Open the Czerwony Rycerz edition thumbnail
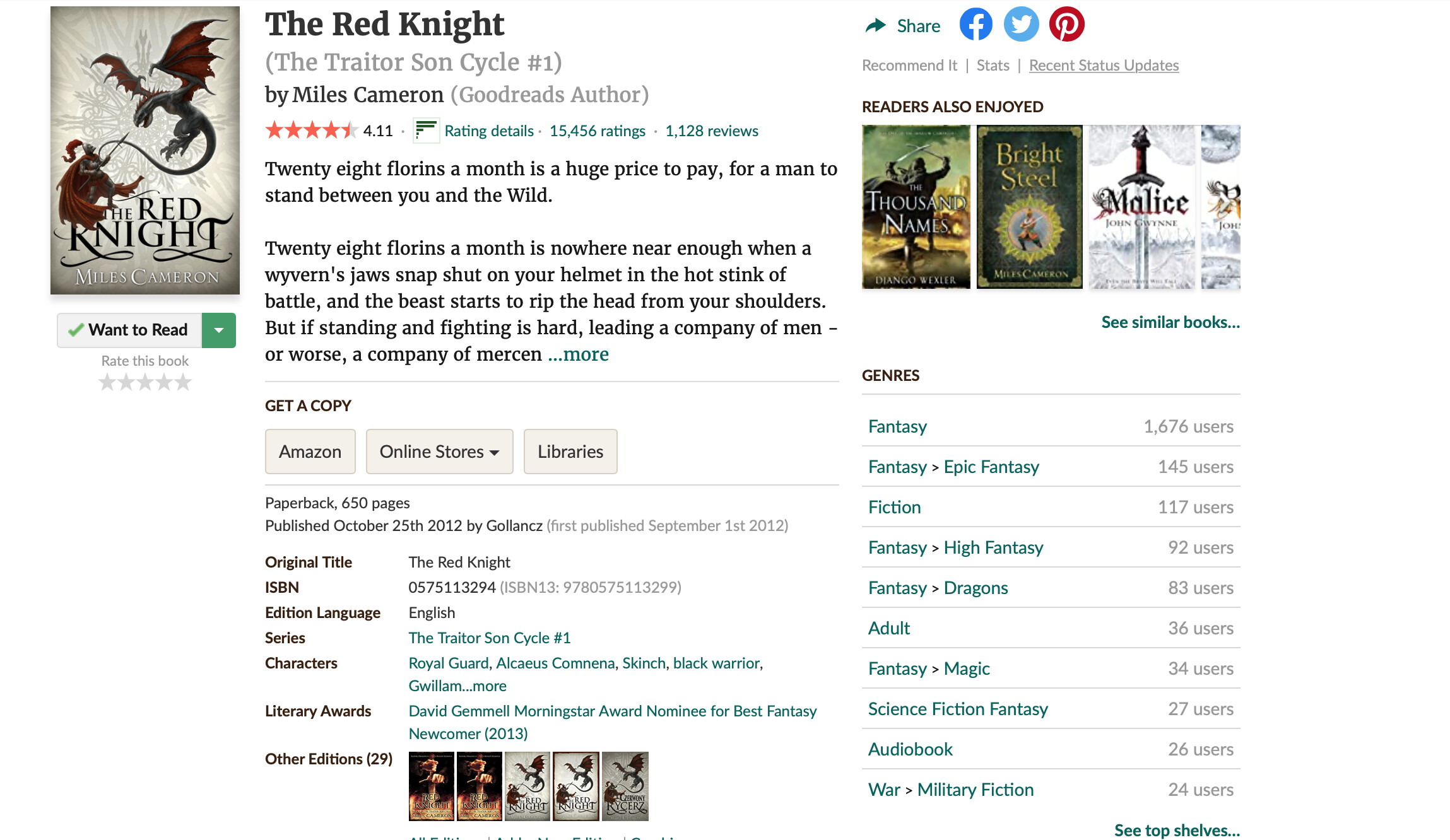Screen dimensions: 1450x840 (625, 786)
